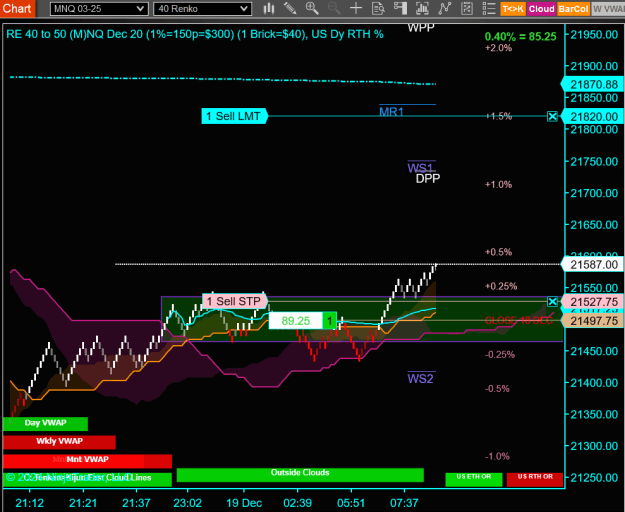
Task: Click the Mnt VWAP red status bar
Action: point(87,460)
